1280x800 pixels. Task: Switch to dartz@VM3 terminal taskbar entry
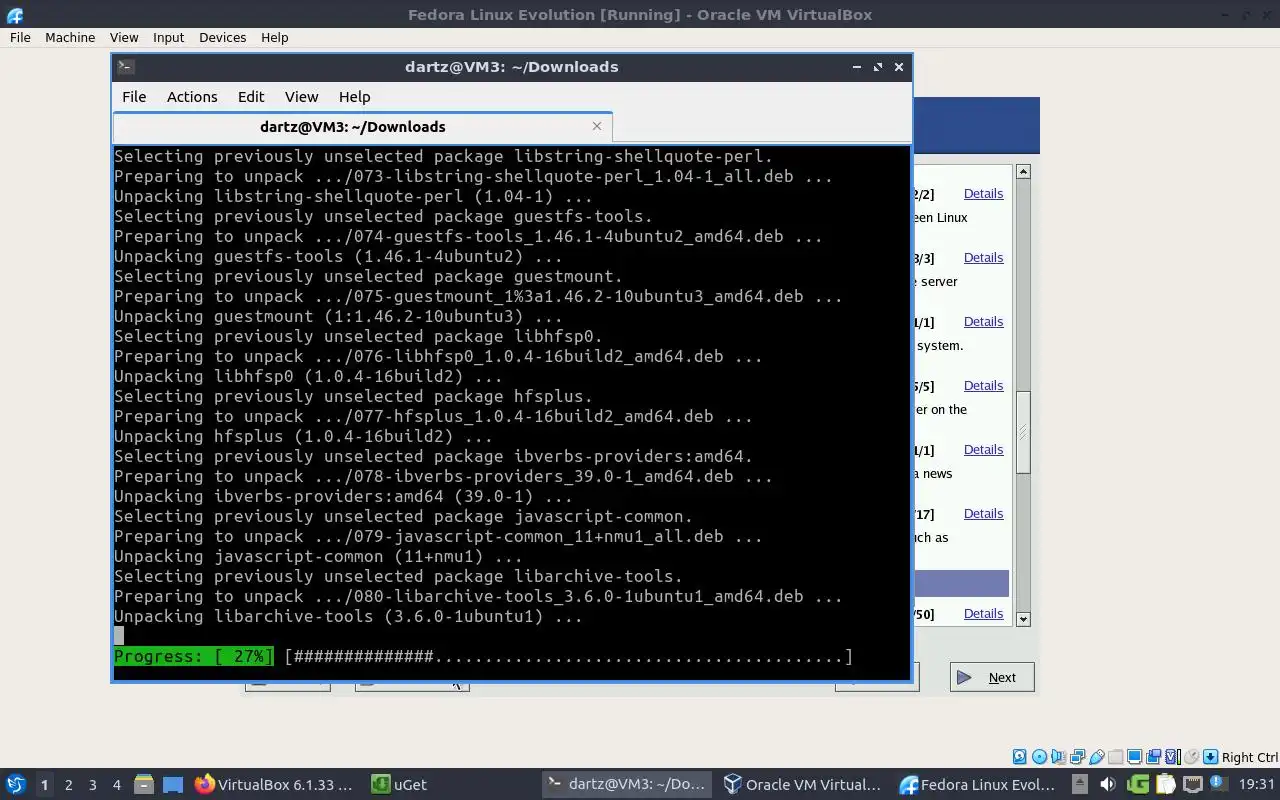point(627,785)
